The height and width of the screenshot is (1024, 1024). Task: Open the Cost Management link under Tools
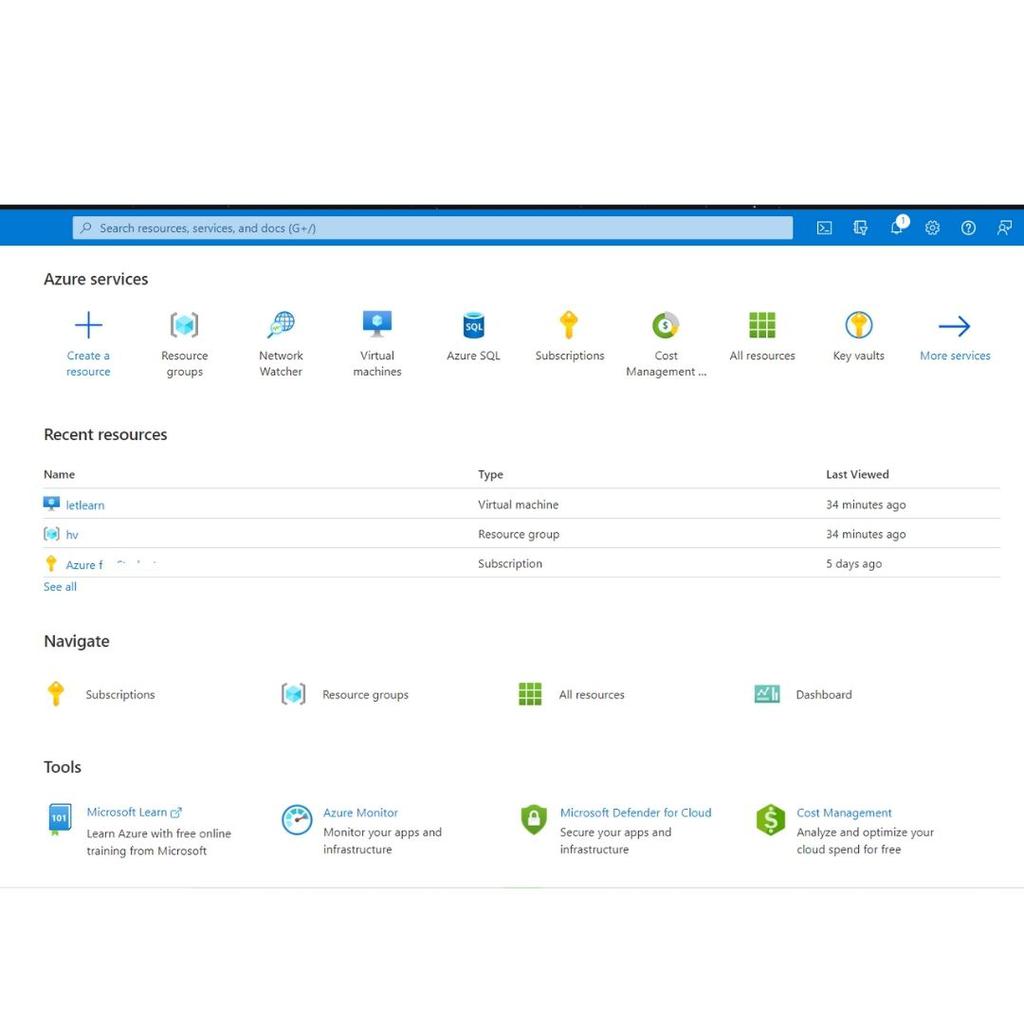tap(844, 812)
